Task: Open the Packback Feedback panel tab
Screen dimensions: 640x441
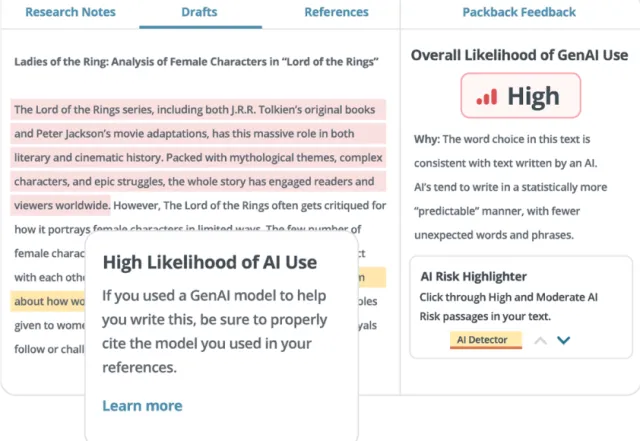Action: pos(519,12)
